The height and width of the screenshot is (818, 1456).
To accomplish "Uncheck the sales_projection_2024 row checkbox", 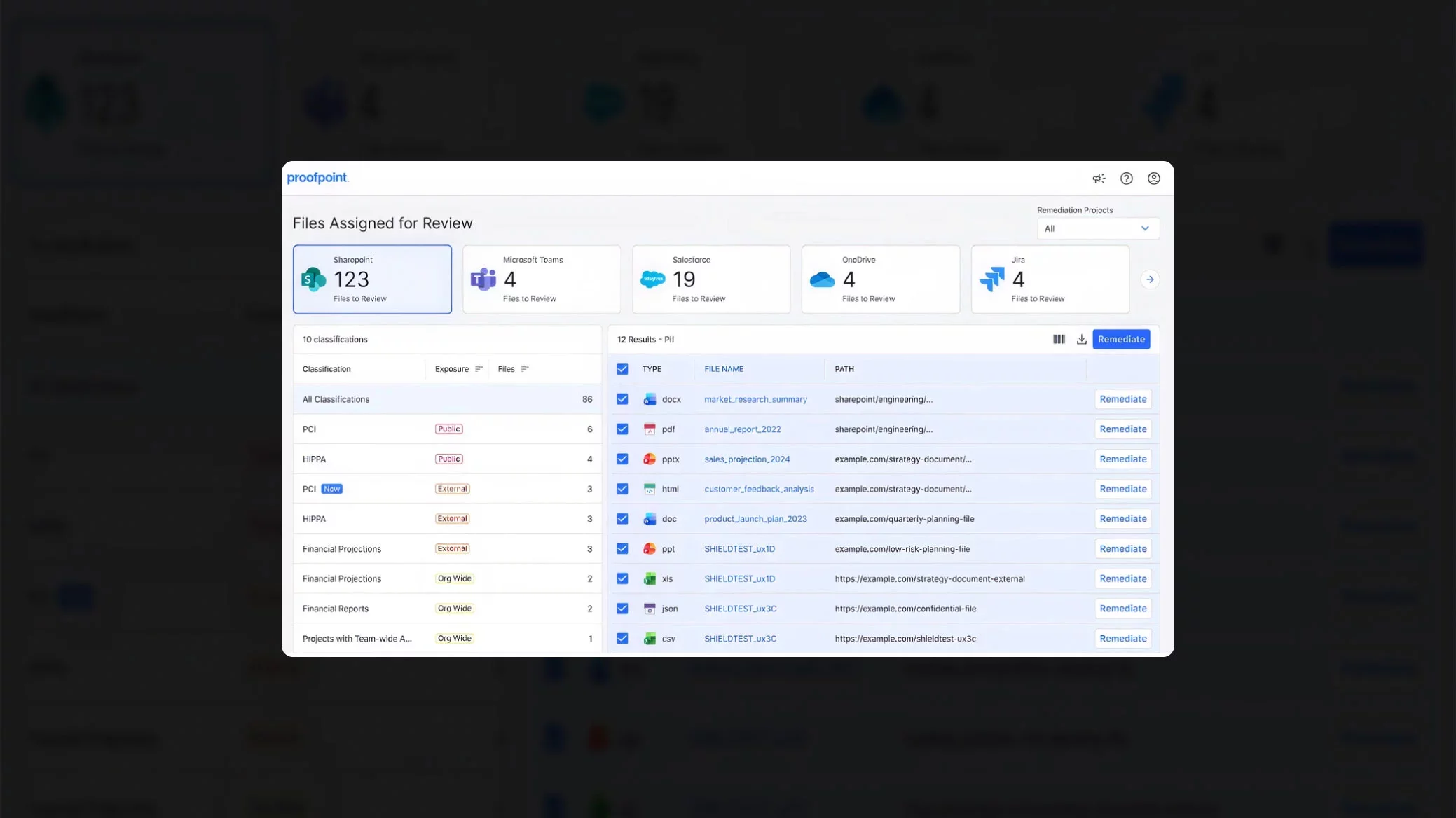I will point(622,459).
